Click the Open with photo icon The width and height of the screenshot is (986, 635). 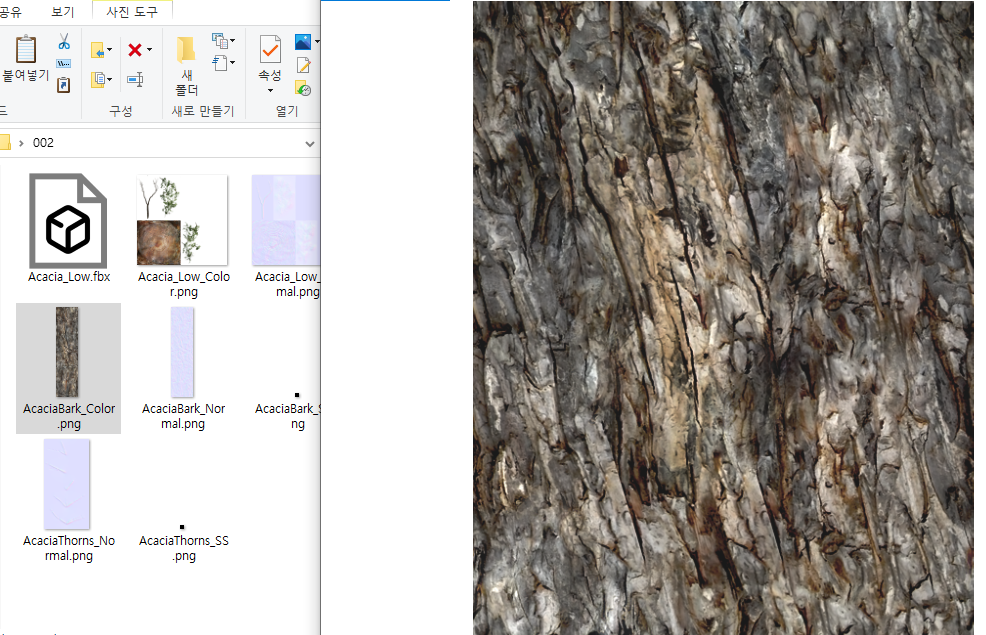303,41
